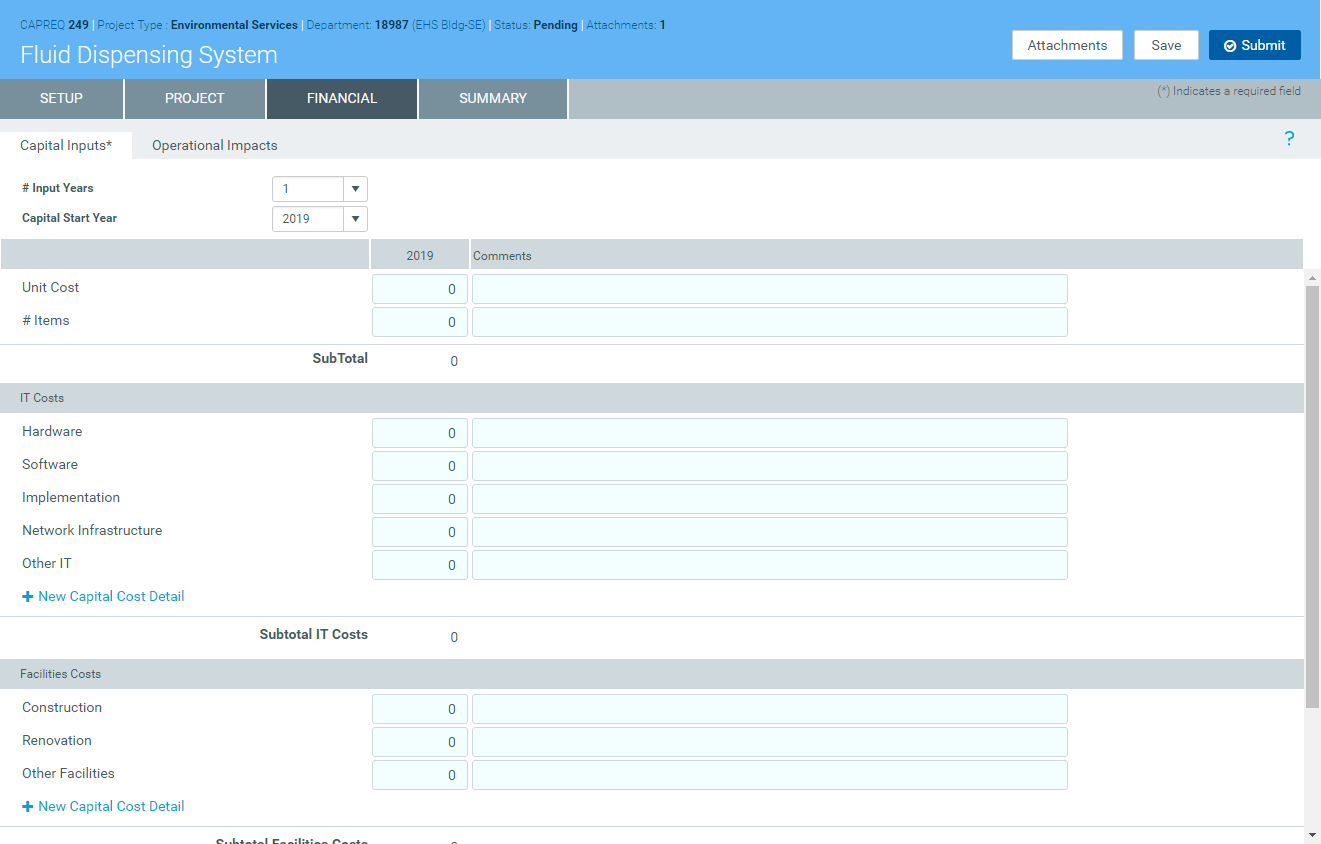Click New Capital Cost Detail link under IT Costs

pyautogui.click(x=111, y=597)
